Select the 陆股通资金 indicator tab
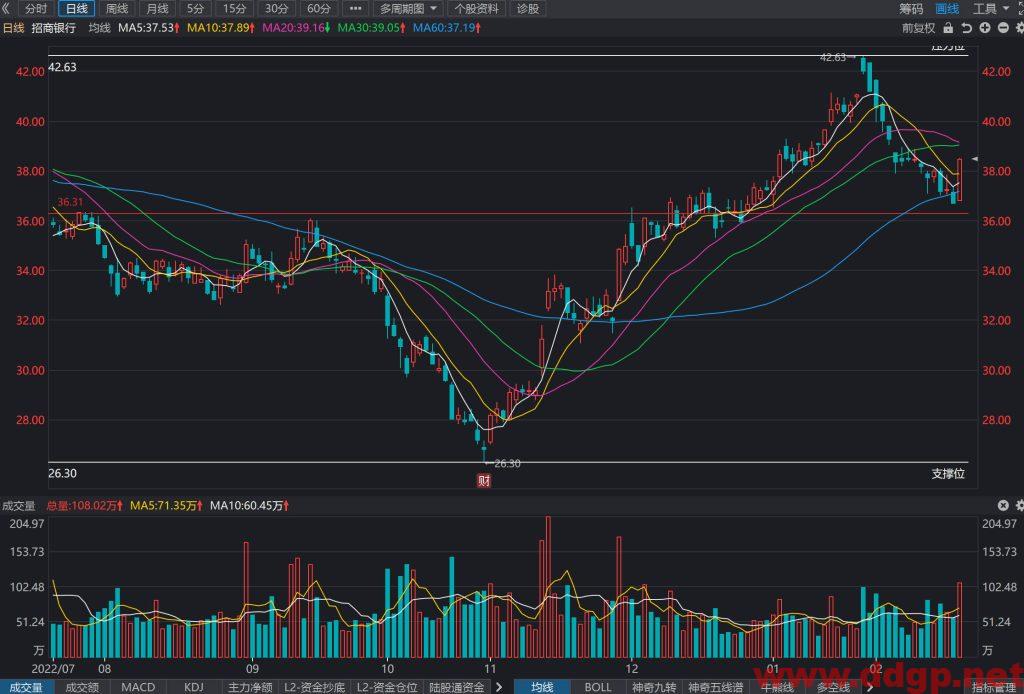 coord(456,687)
